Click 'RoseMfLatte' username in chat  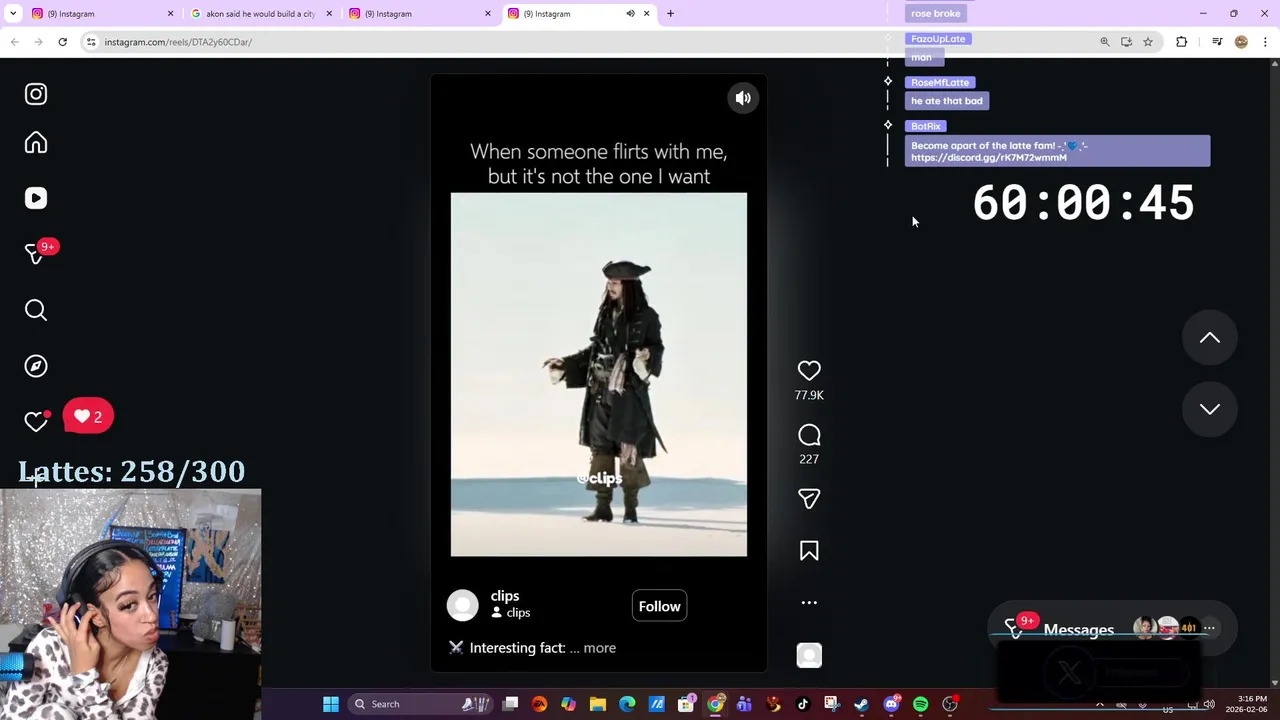click(x=940, y=82)
